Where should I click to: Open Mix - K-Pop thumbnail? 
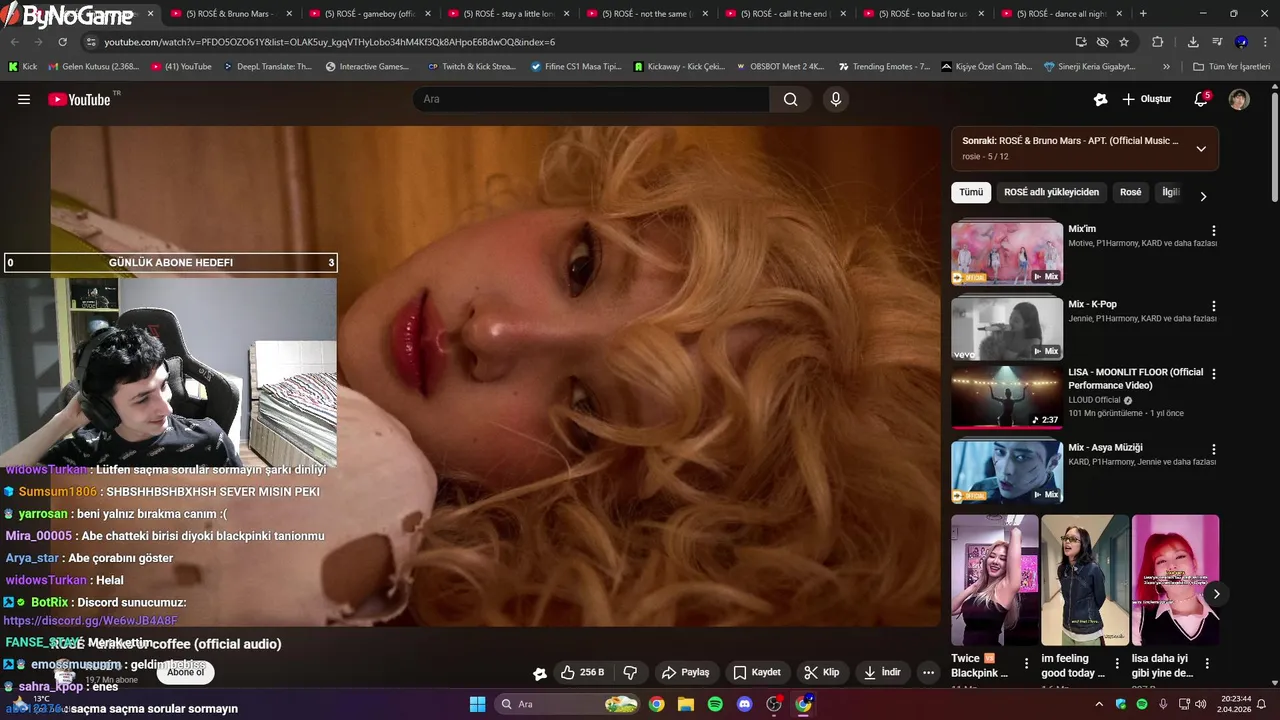[x=1007, y=327]
